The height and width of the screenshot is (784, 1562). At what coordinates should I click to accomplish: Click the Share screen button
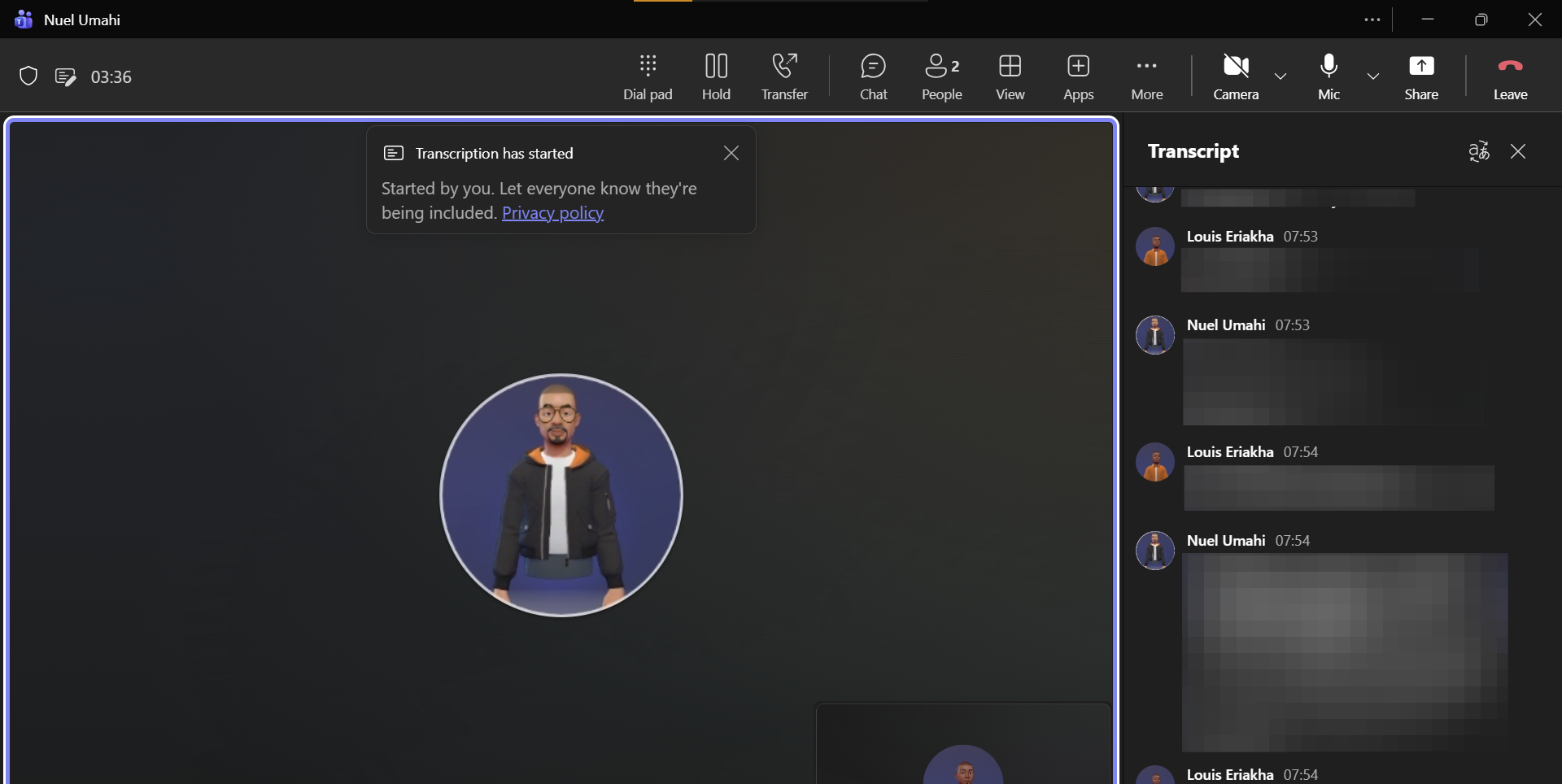[1420, 76]
